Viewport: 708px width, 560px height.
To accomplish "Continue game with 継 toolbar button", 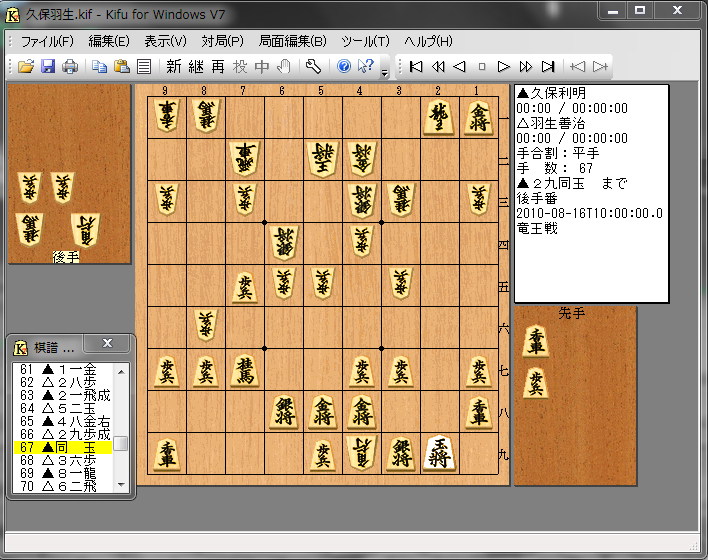I will tap(196, 67).
